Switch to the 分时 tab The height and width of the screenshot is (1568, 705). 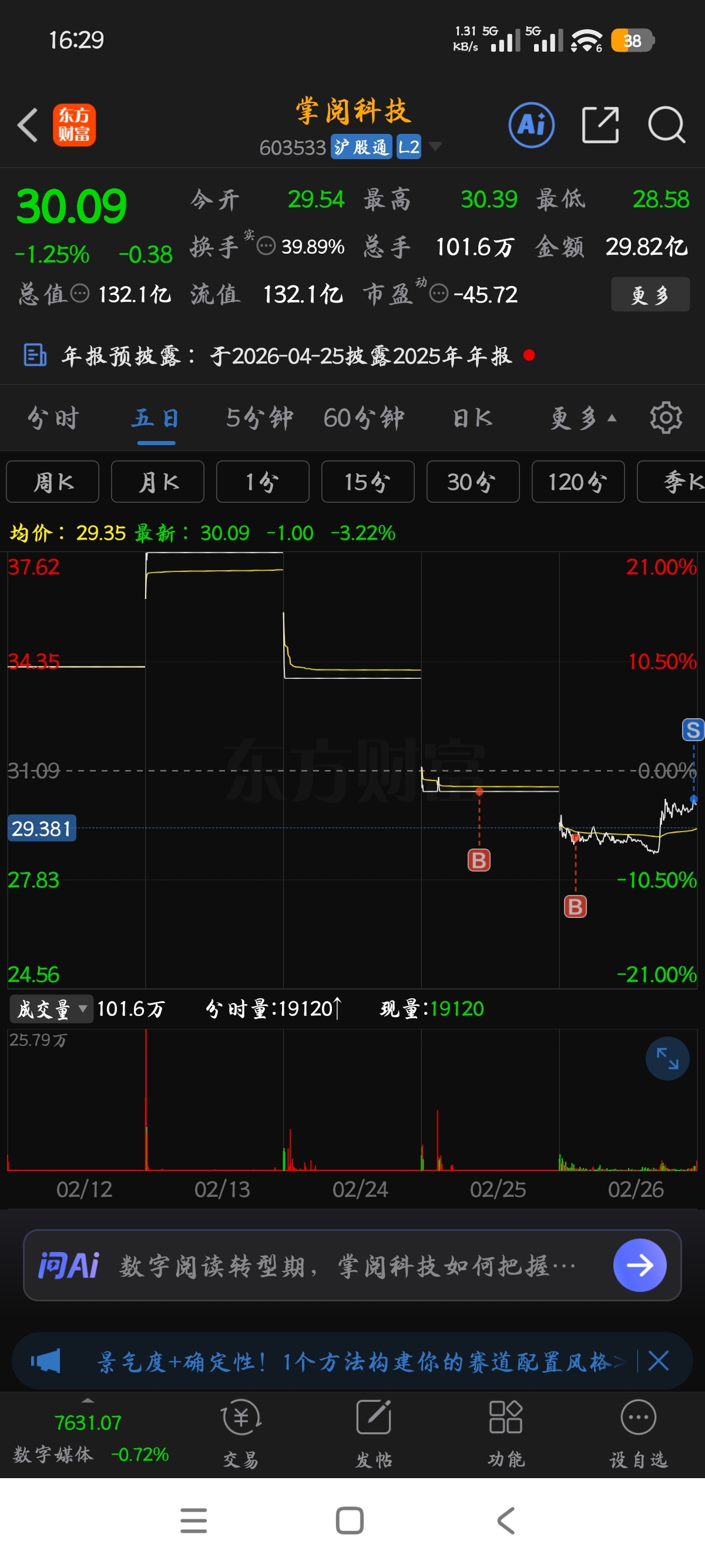point(53,418)
